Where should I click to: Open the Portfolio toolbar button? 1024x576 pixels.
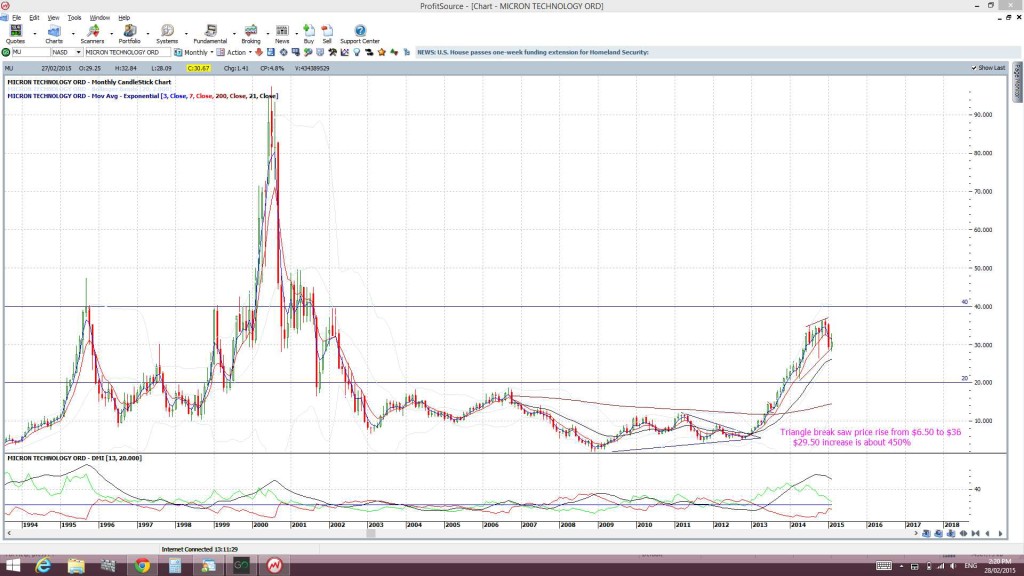(x=129, y=34)
